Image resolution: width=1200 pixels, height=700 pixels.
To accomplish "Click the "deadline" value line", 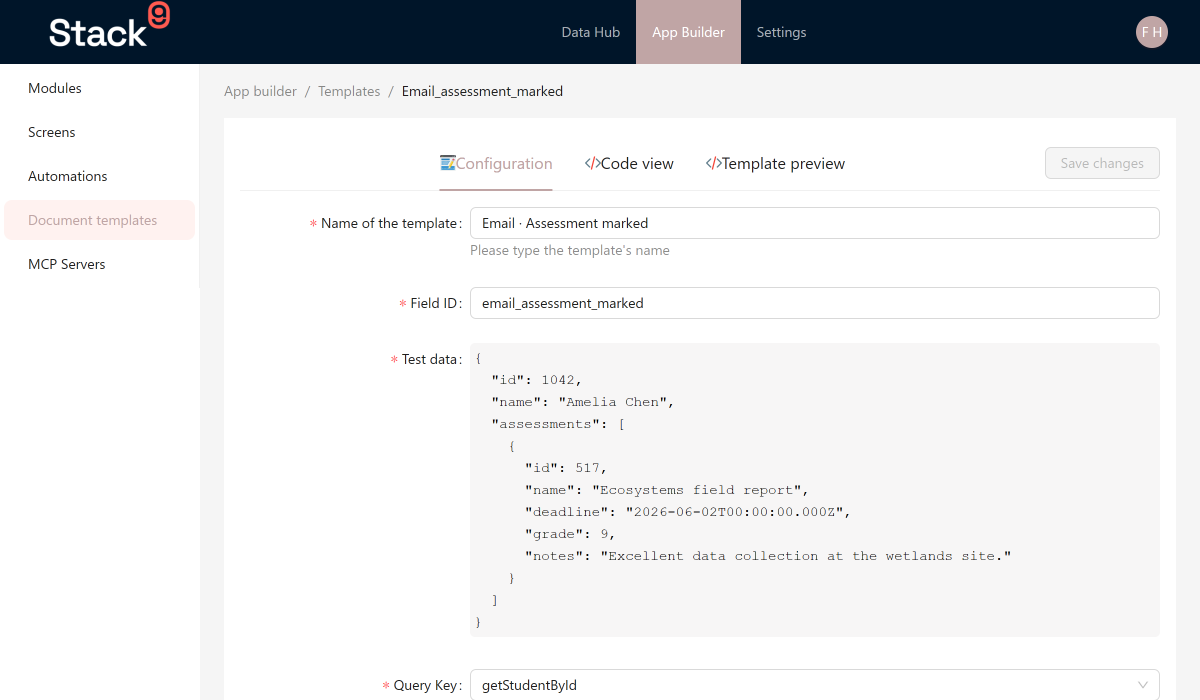I will coord(688,512).
